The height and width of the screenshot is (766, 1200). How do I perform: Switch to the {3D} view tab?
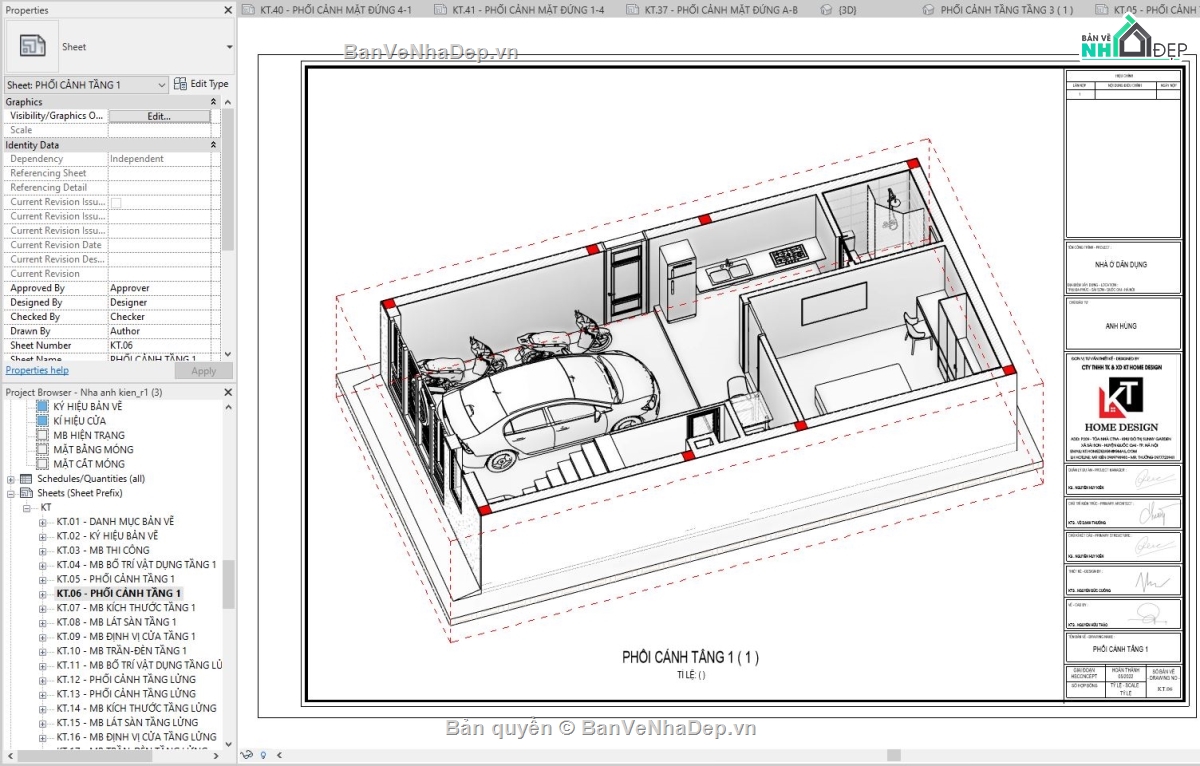click(x=848, y=10)
